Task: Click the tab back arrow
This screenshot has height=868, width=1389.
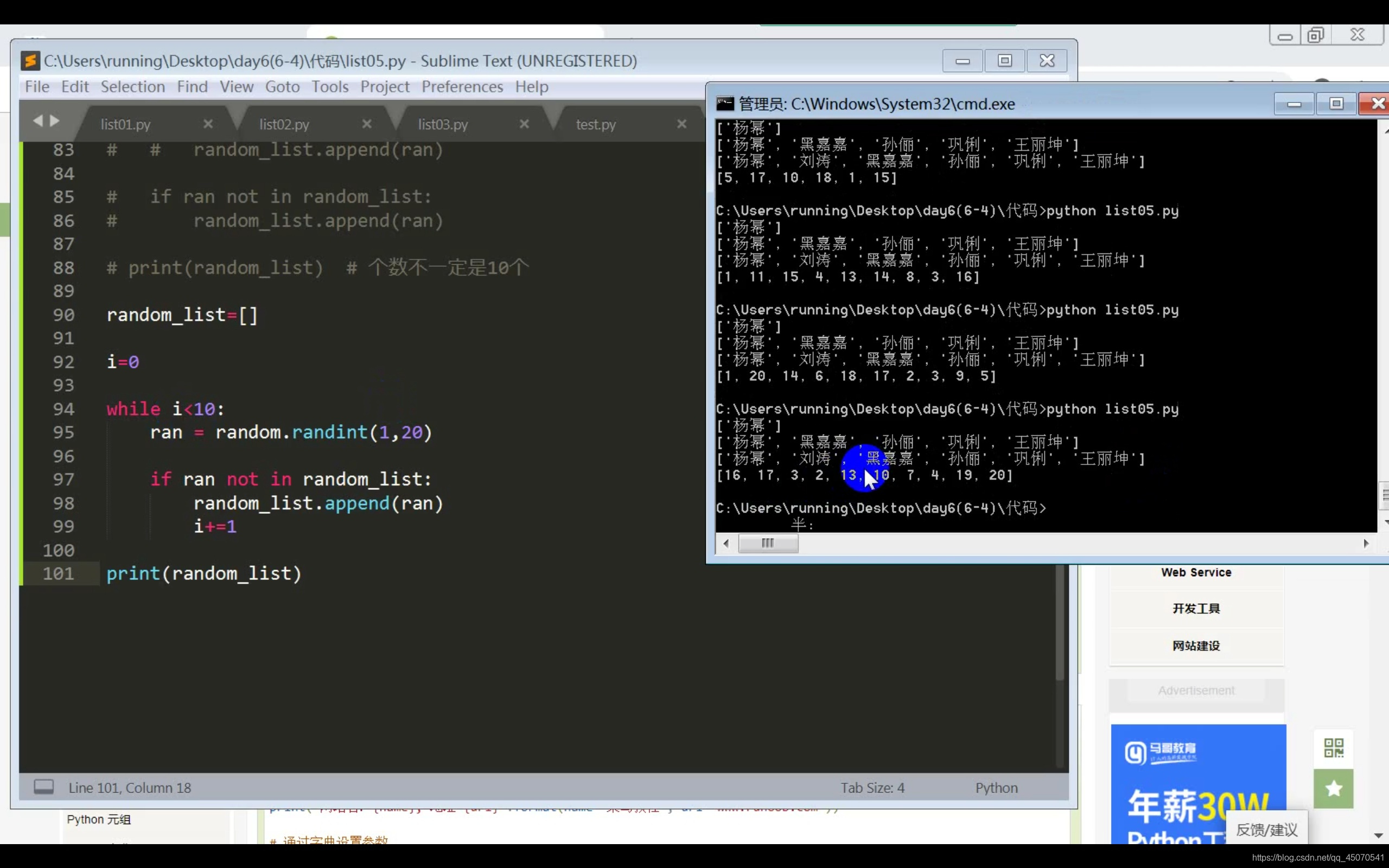Action: click(x=38, y=120)
